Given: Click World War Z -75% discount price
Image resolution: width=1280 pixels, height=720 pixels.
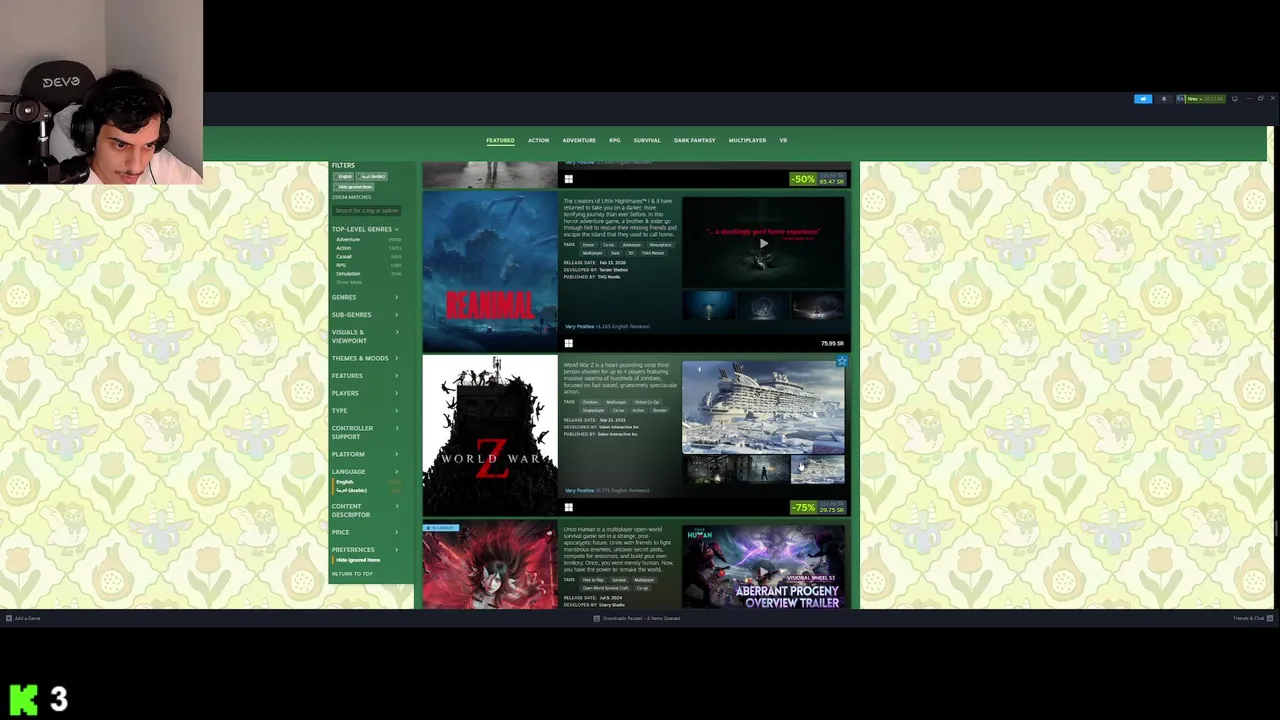Looking at the screenshot, I should [818, 508].
